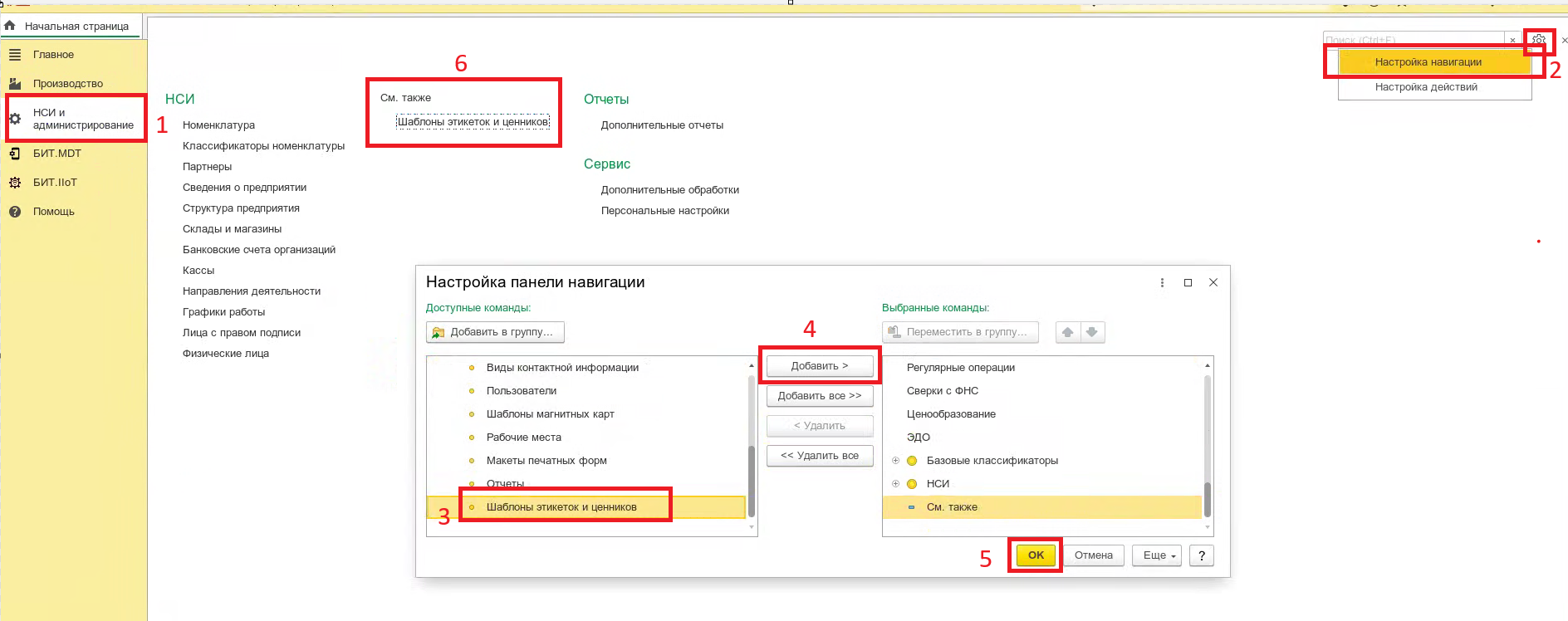Select Настройка навигации from the menu
The image size is (1568, 621).
[1428, 62]
